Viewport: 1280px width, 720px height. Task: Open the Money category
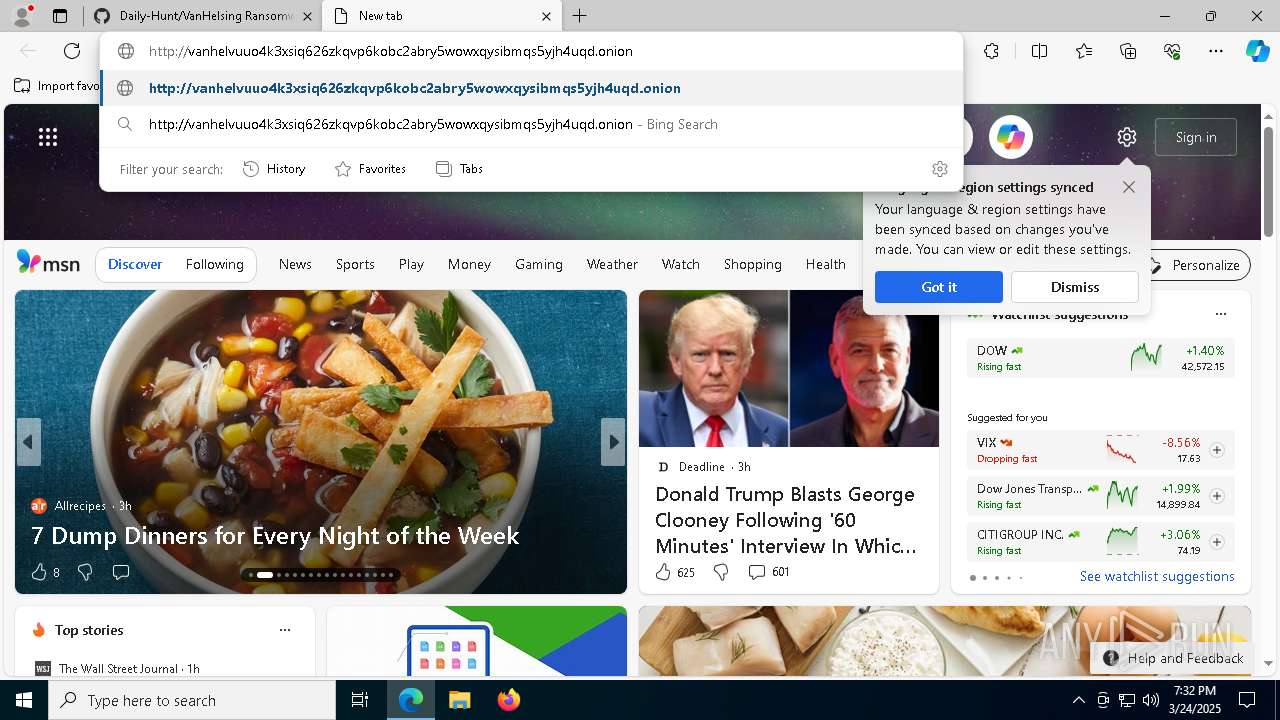tap(469, 264)
